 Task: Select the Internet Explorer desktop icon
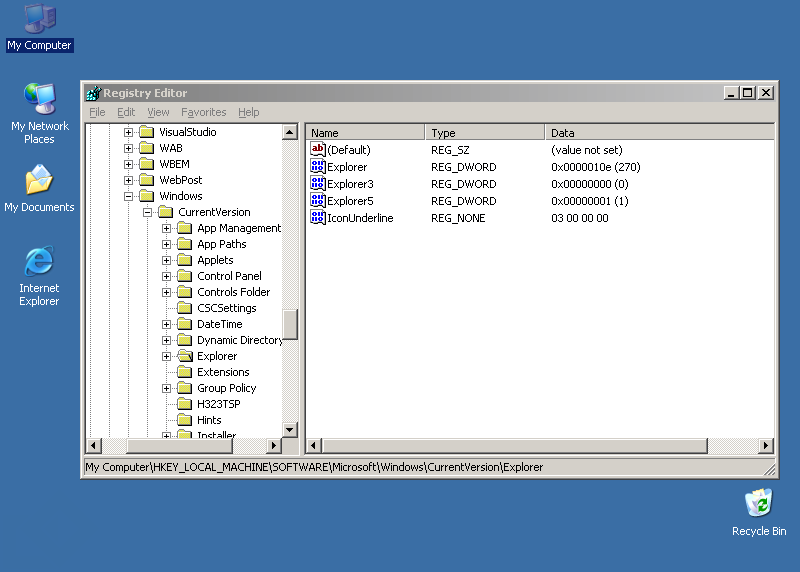click(39, 276)
